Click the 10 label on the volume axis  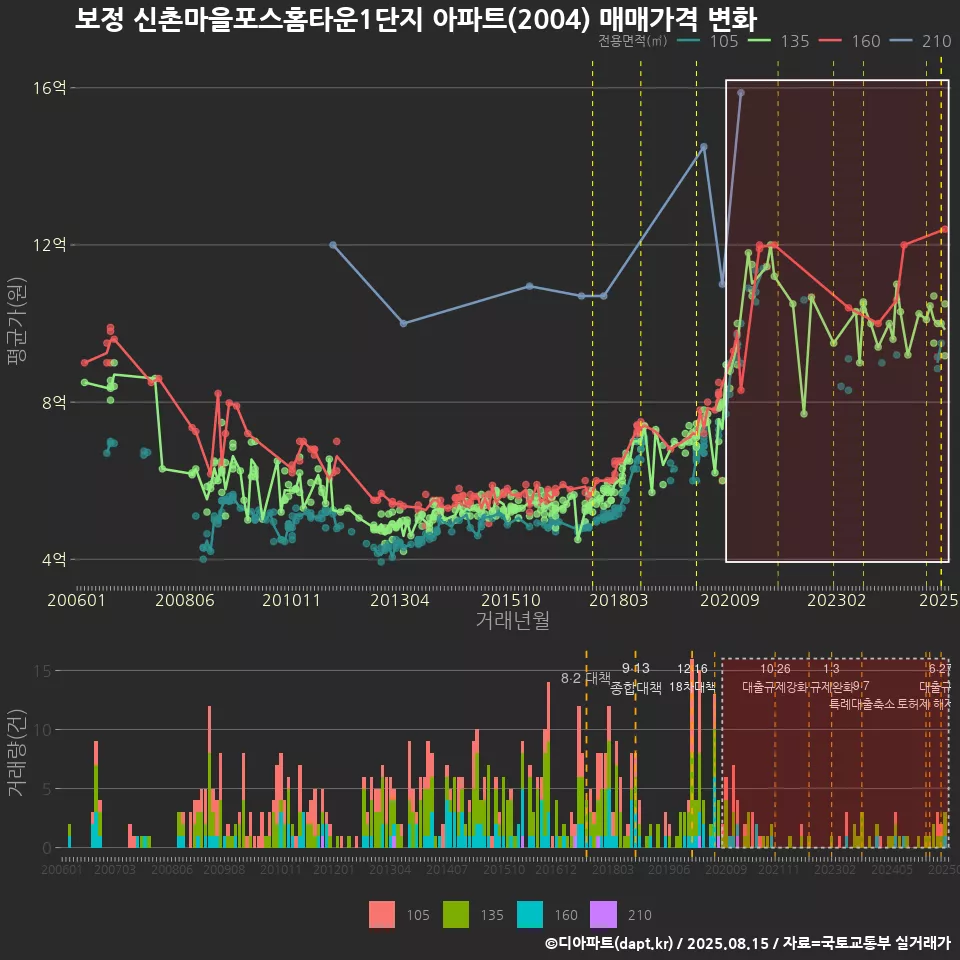(x=43, y=730)
